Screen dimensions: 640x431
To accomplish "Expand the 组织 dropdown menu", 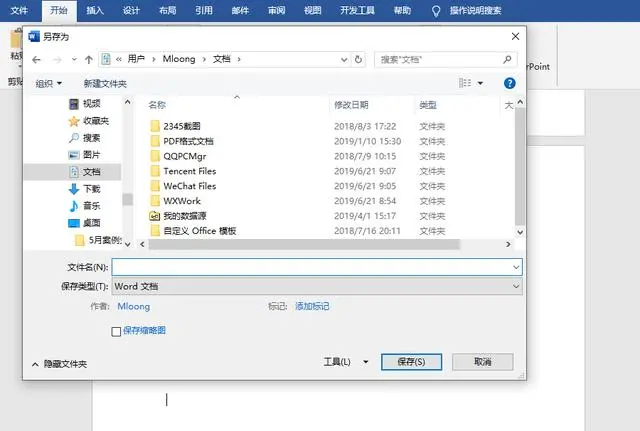I will (x=49, y=84).
